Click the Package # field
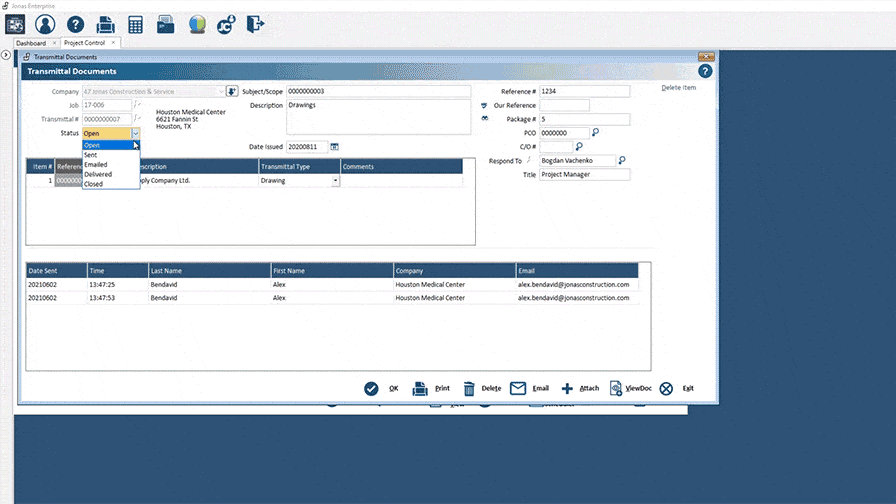The height and width of the screenshot is (504, 896). 585,119
